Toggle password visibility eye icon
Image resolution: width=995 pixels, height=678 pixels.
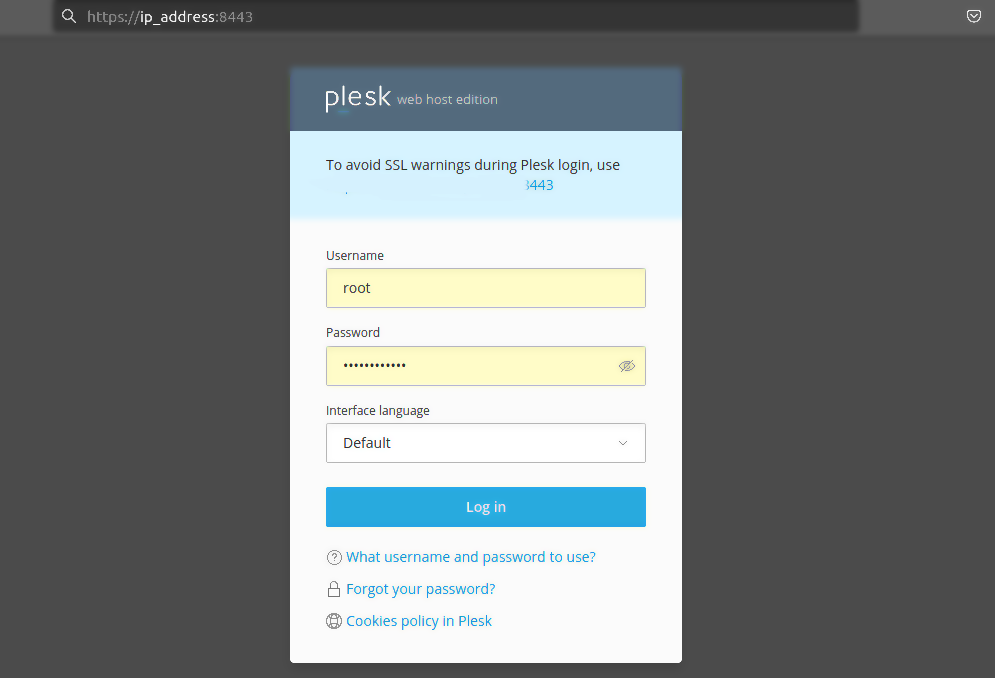[x=626, y=366]
